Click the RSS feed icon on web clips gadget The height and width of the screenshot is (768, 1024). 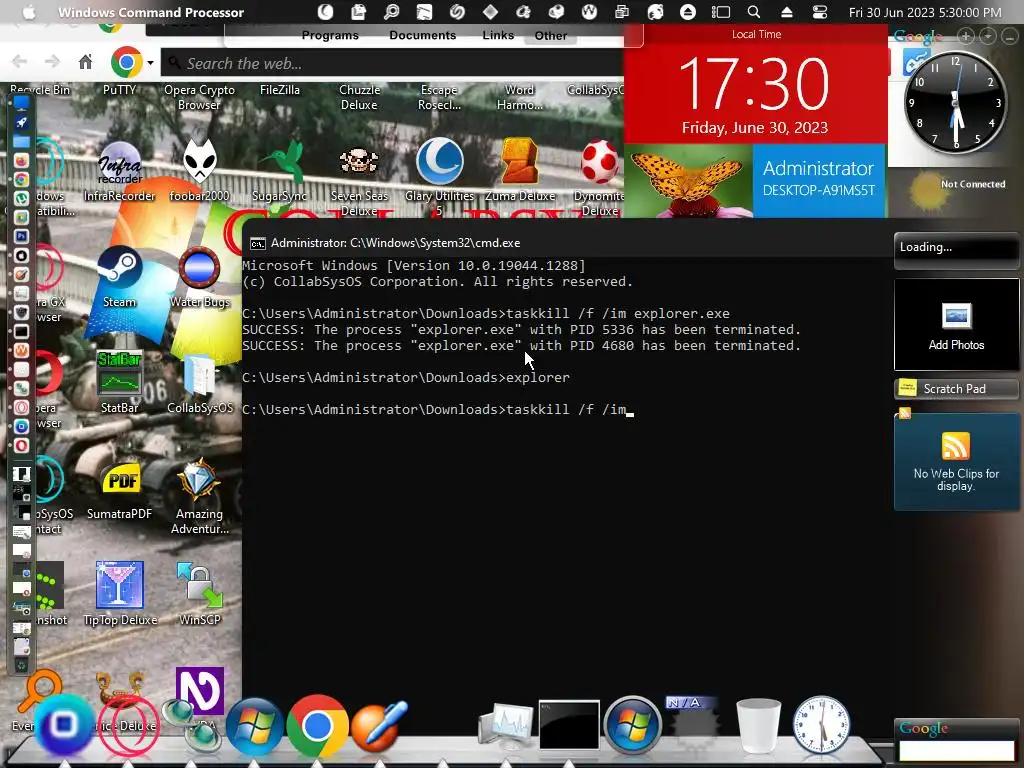955,447
